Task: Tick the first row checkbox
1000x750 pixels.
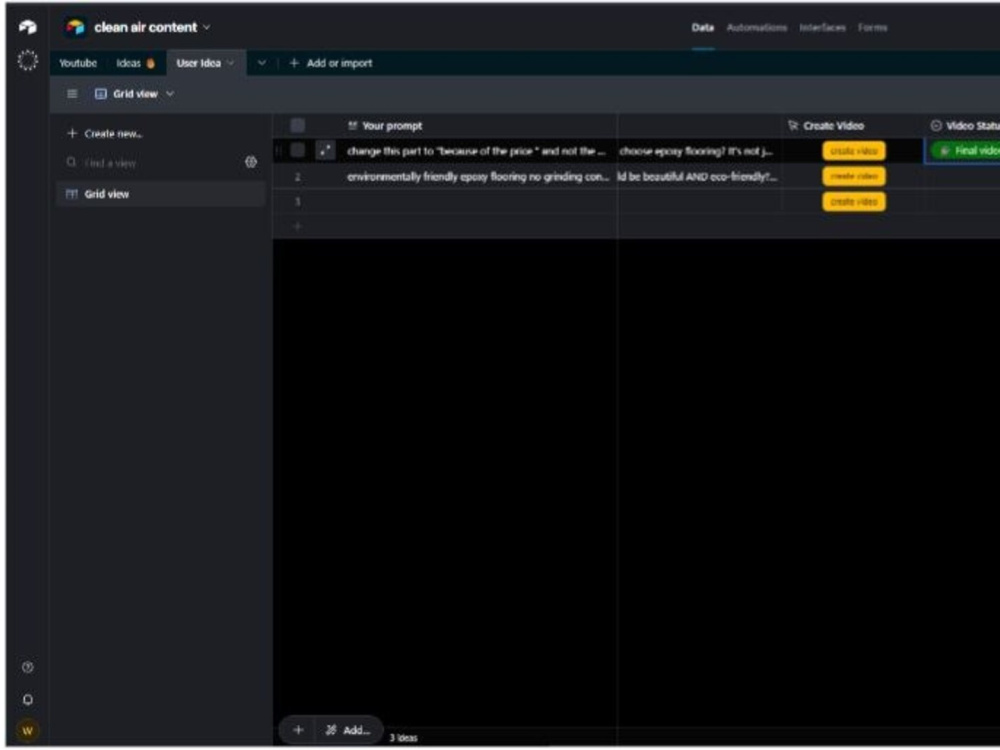Action: [297, 151]
